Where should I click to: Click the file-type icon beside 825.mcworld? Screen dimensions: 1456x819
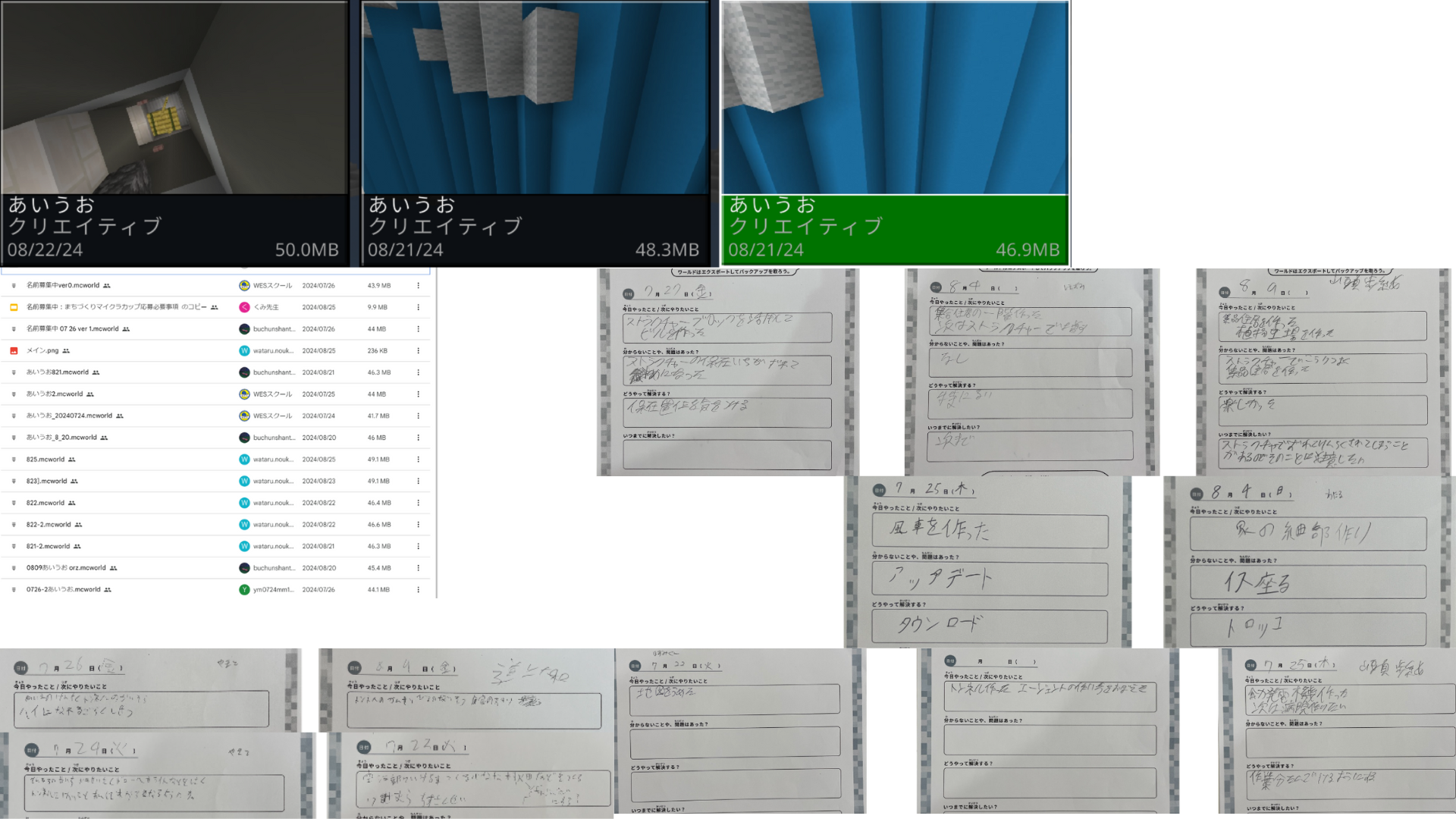[x=14, y=460]
